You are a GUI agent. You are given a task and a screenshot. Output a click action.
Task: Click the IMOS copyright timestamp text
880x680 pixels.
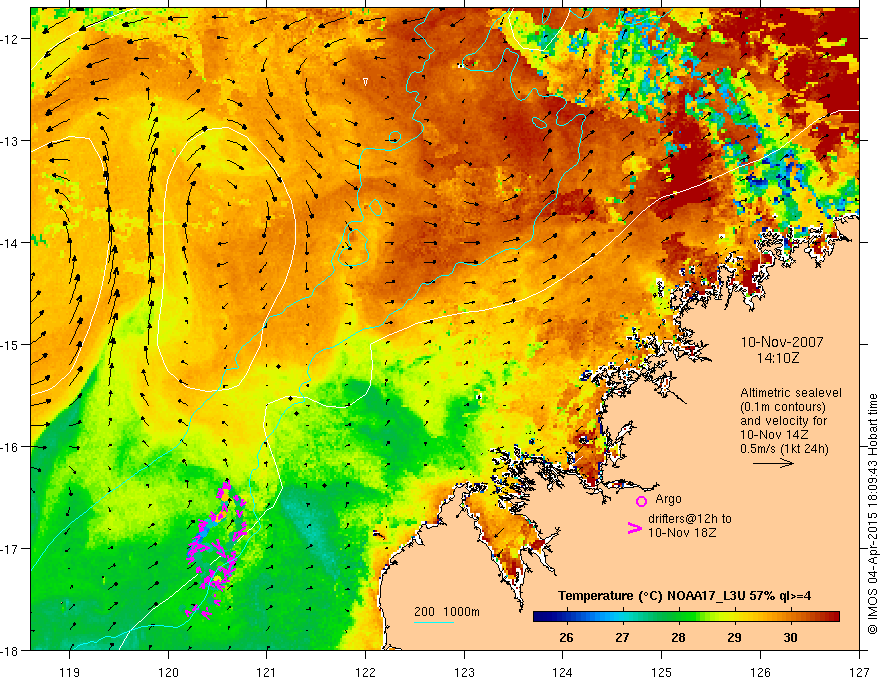click(872, 516)
